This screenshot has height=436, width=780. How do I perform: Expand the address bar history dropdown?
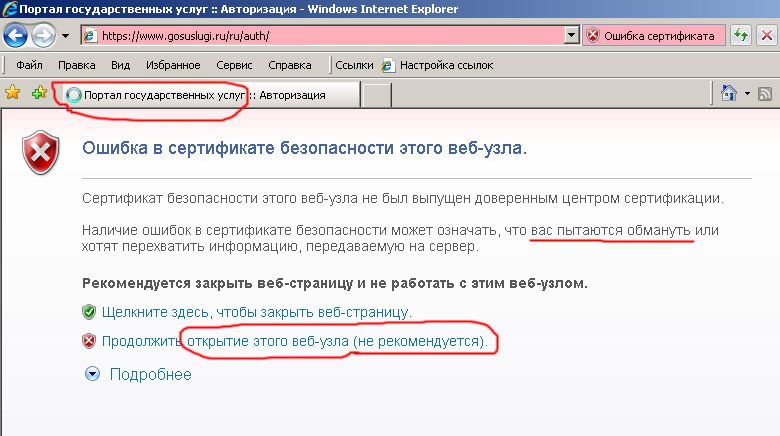pos(572,36)
